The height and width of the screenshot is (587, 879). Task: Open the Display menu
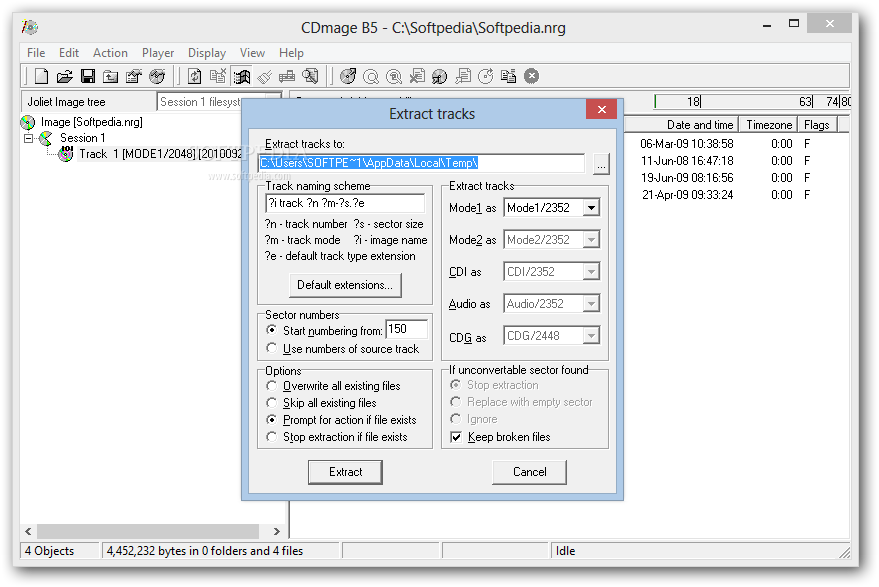tap(207, 53)
